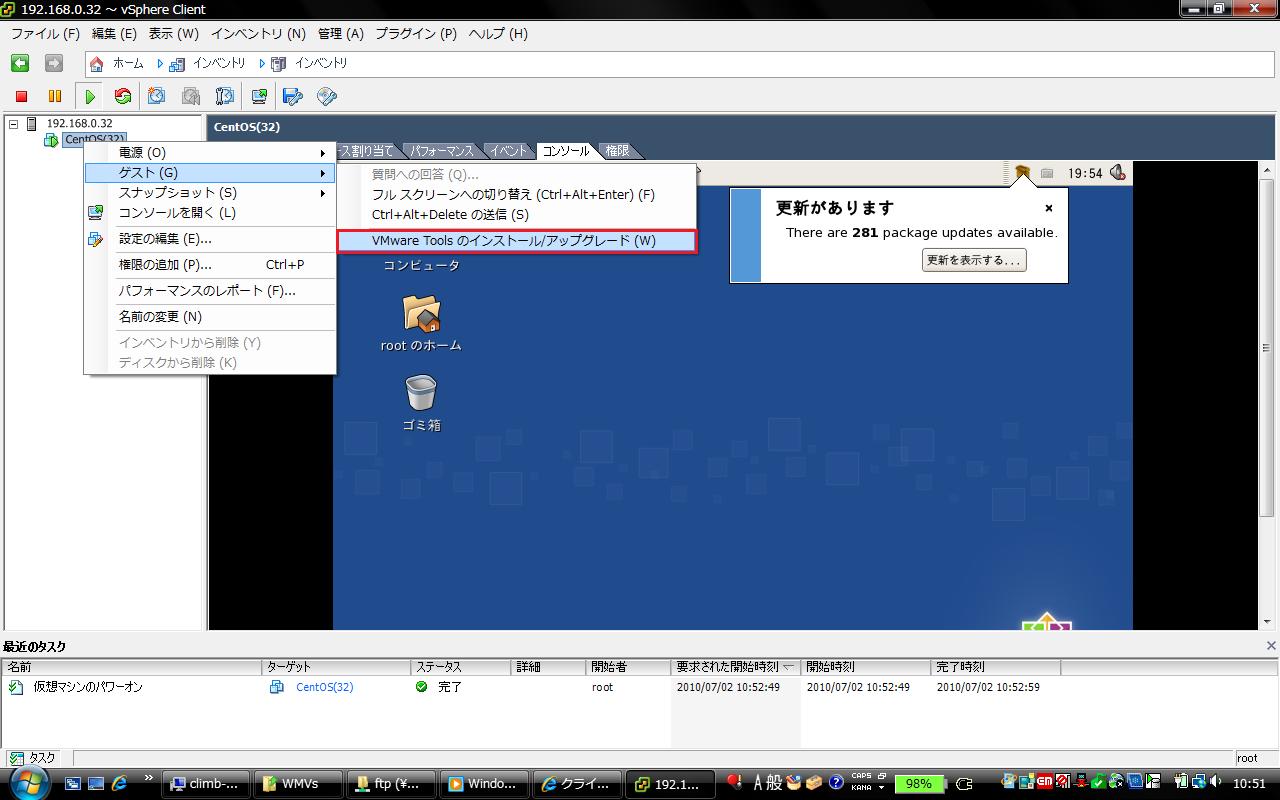Viewport: 1280px width, 800px height.
Task: Click the red Power Off square icon
Action: (x=21, y=96)
